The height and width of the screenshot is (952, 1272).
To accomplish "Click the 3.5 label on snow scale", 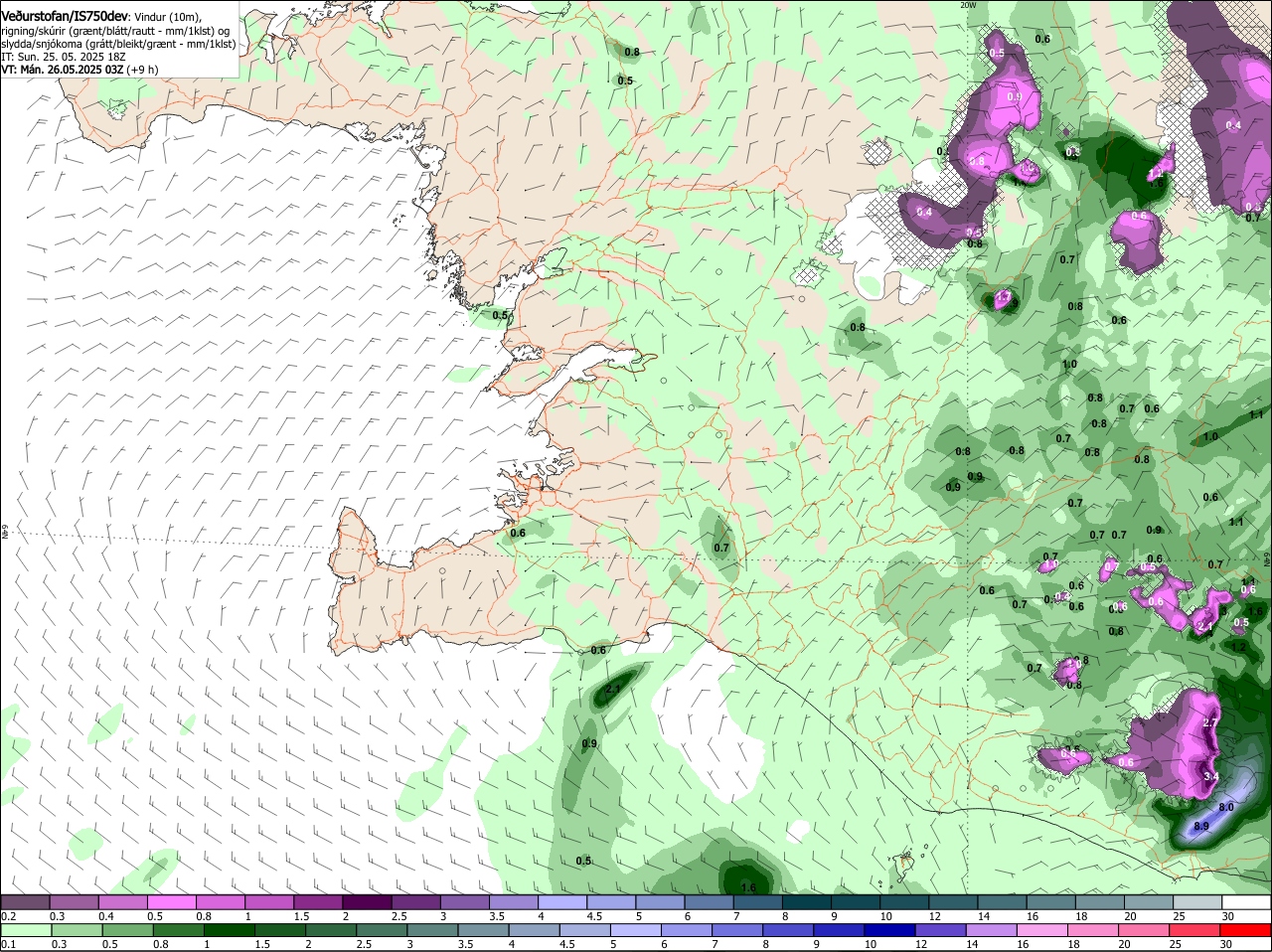I will tap(498, 916).
